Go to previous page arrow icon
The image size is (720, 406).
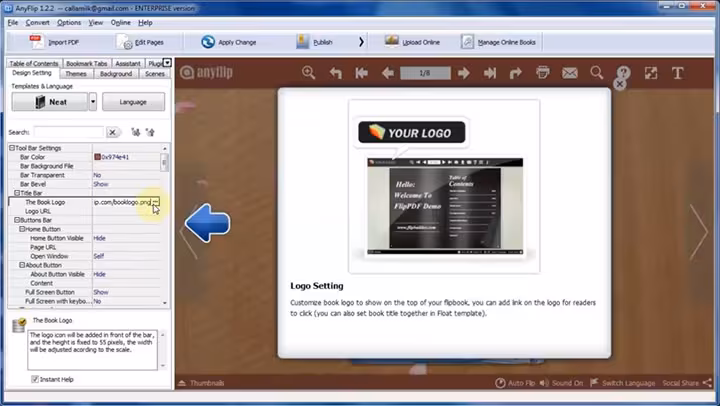point(388,73)
